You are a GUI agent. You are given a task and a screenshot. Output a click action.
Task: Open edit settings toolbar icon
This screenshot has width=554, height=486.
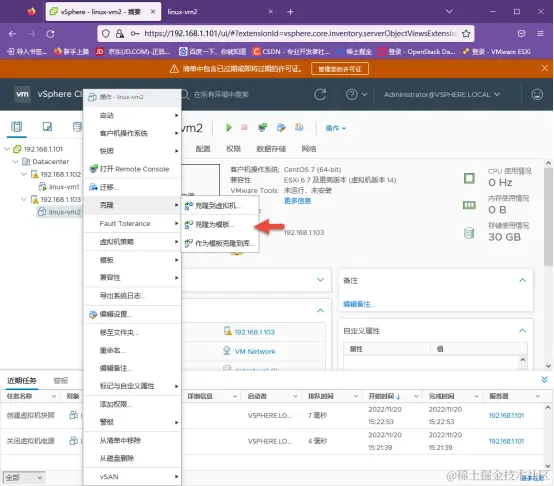[x=281, y=127]
